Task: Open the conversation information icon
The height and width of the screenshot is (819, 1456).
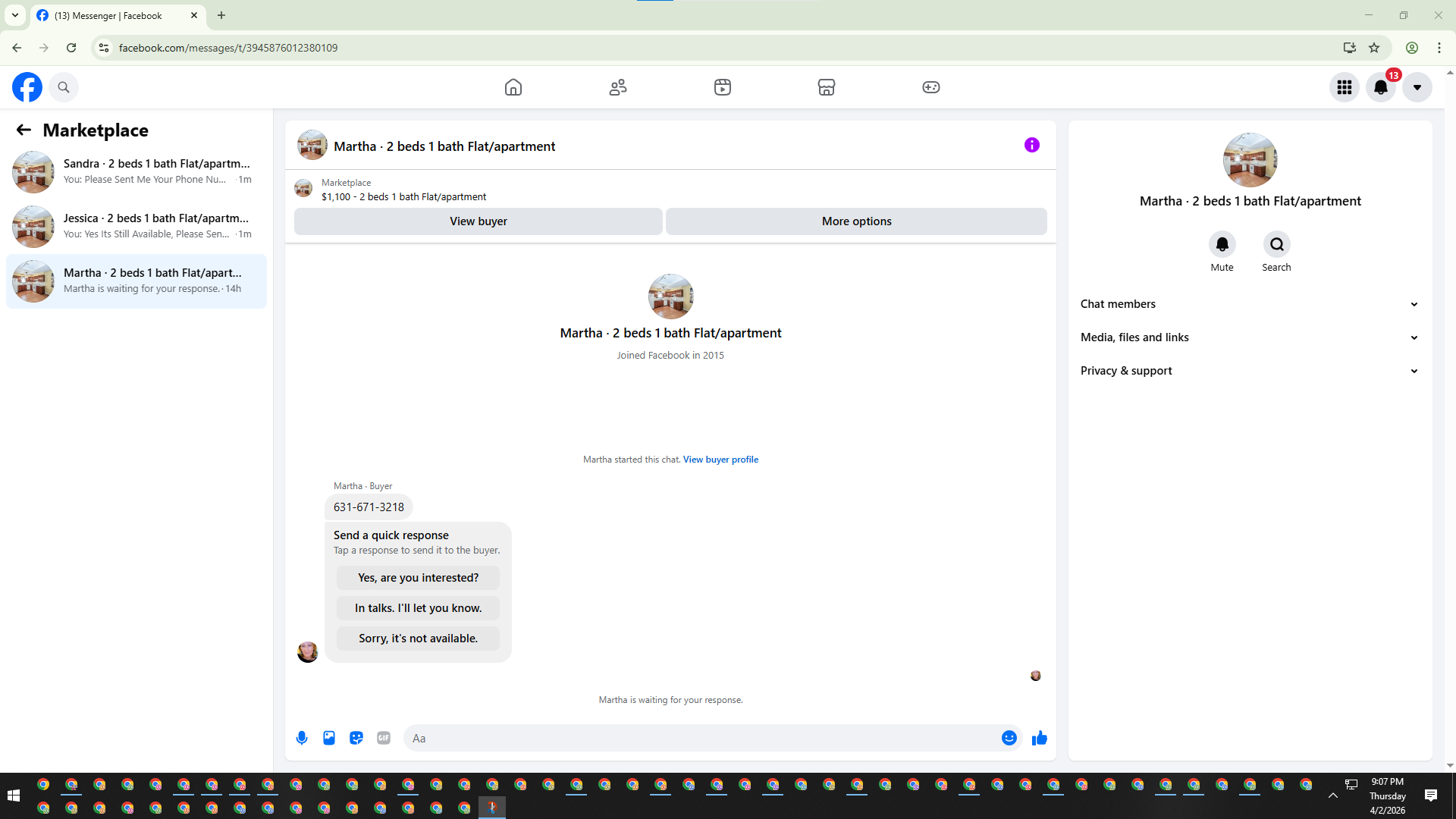Action: coord(1032,145)
